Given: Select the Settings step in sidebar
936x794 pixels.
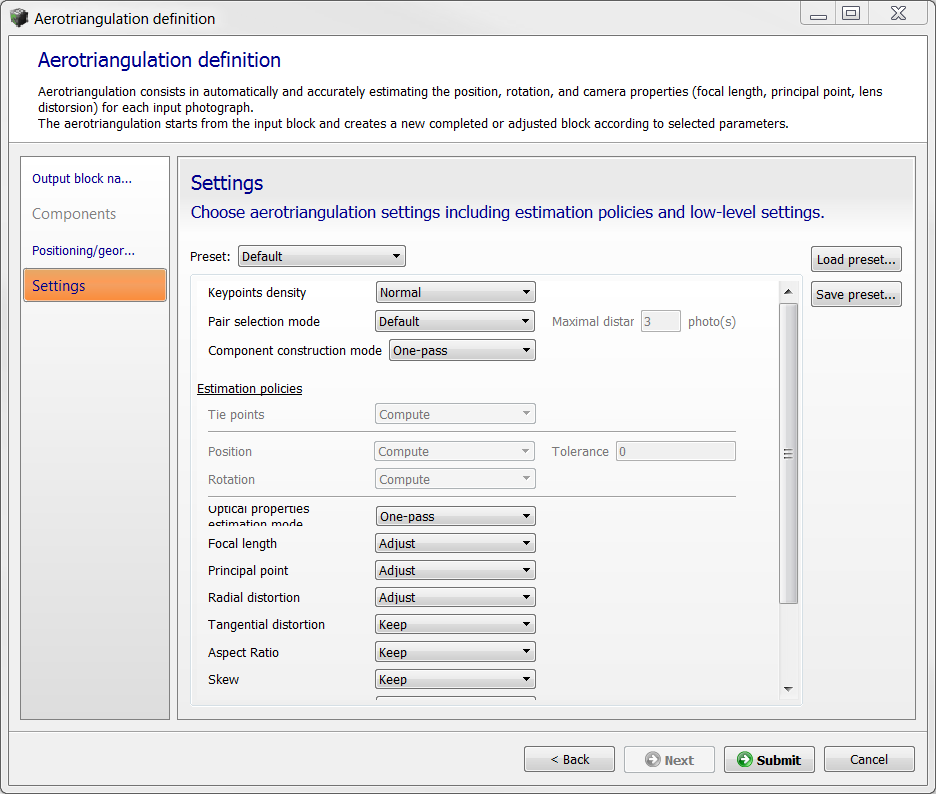Looking at the screenshot, I should click(x=94, y=286).
